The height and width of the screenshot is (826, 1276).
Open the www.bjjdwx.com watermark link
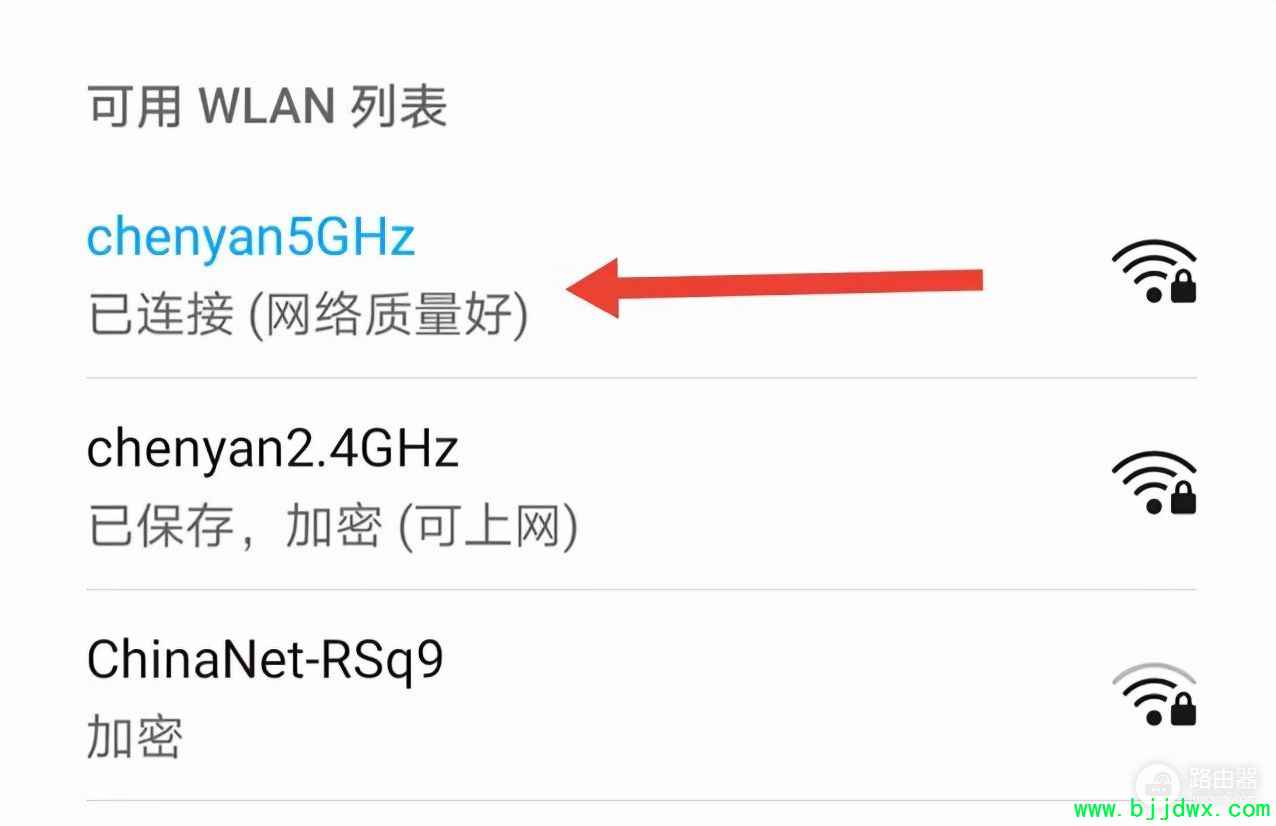pos(1171,810)
